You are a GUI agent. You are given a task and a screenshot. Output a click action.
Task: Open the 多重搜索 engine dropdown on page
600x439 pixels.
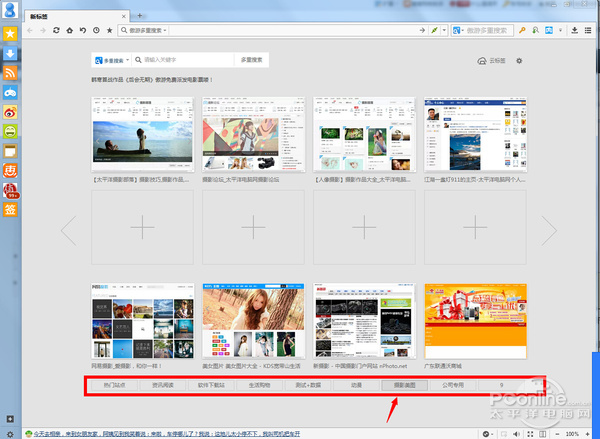112,60
